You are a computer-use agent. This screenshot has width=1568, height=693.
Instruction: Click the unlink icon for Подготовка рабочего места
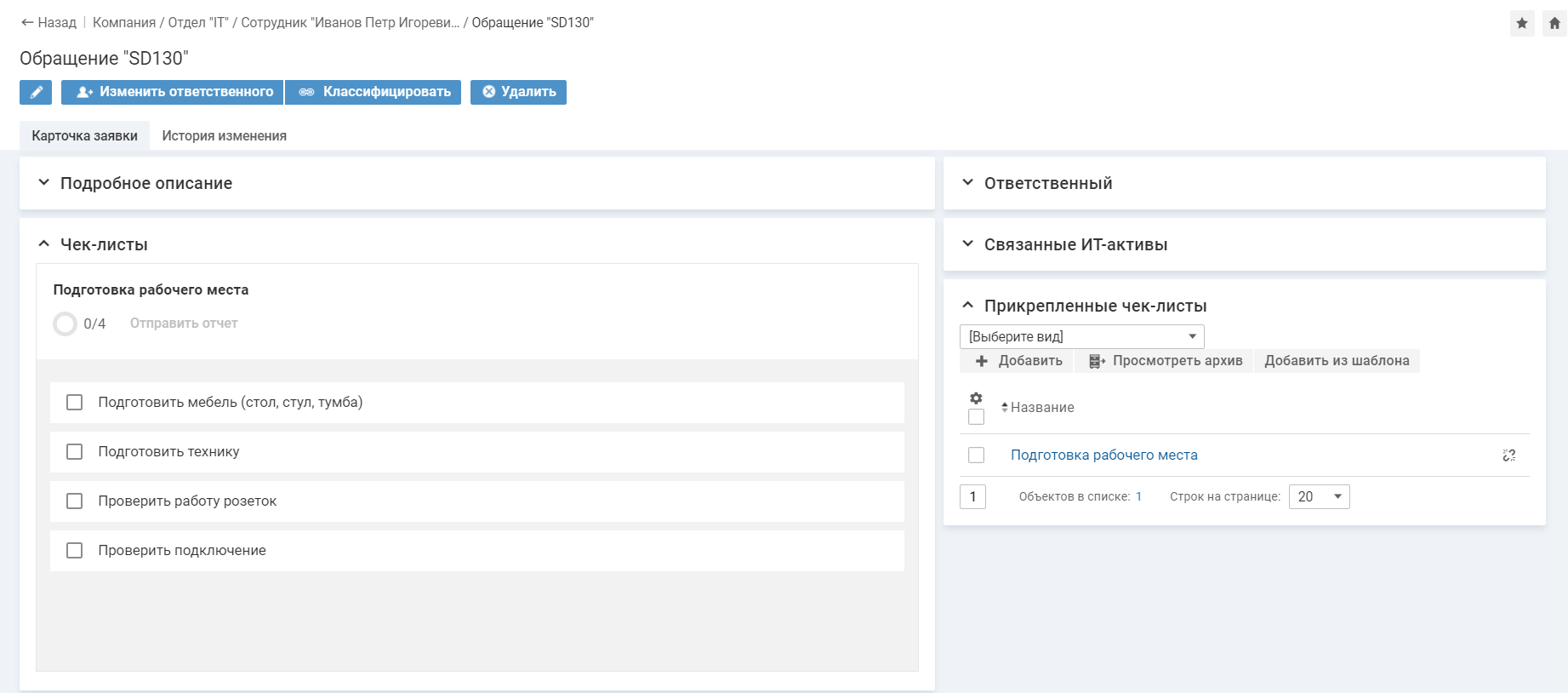[1508, 455]
